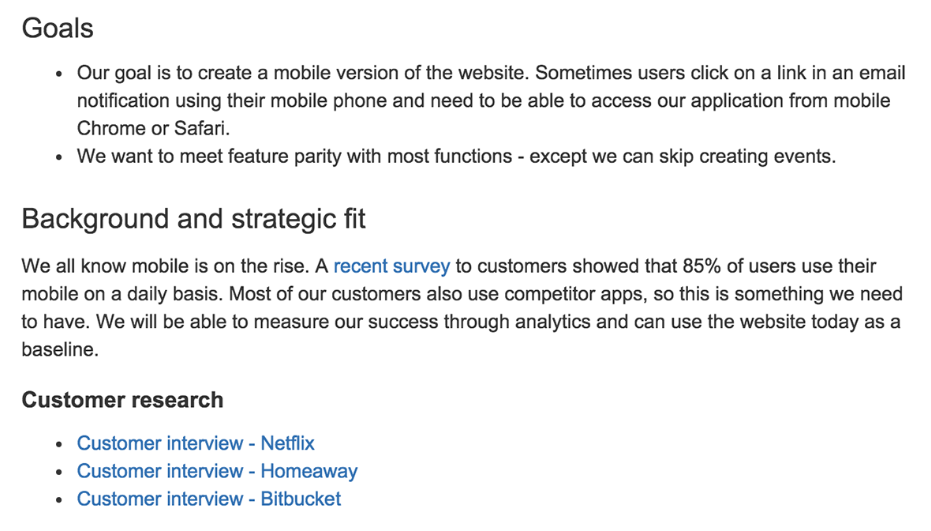This screenshot has width=931, height=531.
Task: Click the goal text about feature parity
Action: [x=455, y=156]
